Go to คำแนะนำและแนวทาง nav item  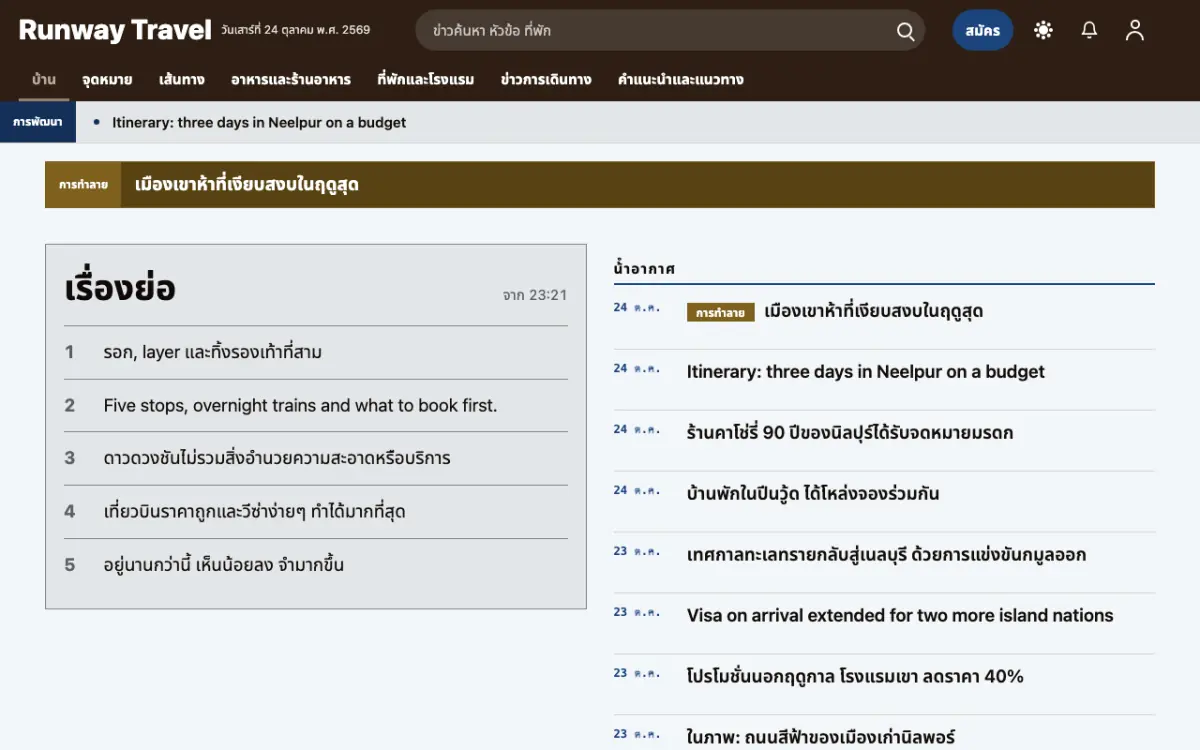click(x=681, y=80)
